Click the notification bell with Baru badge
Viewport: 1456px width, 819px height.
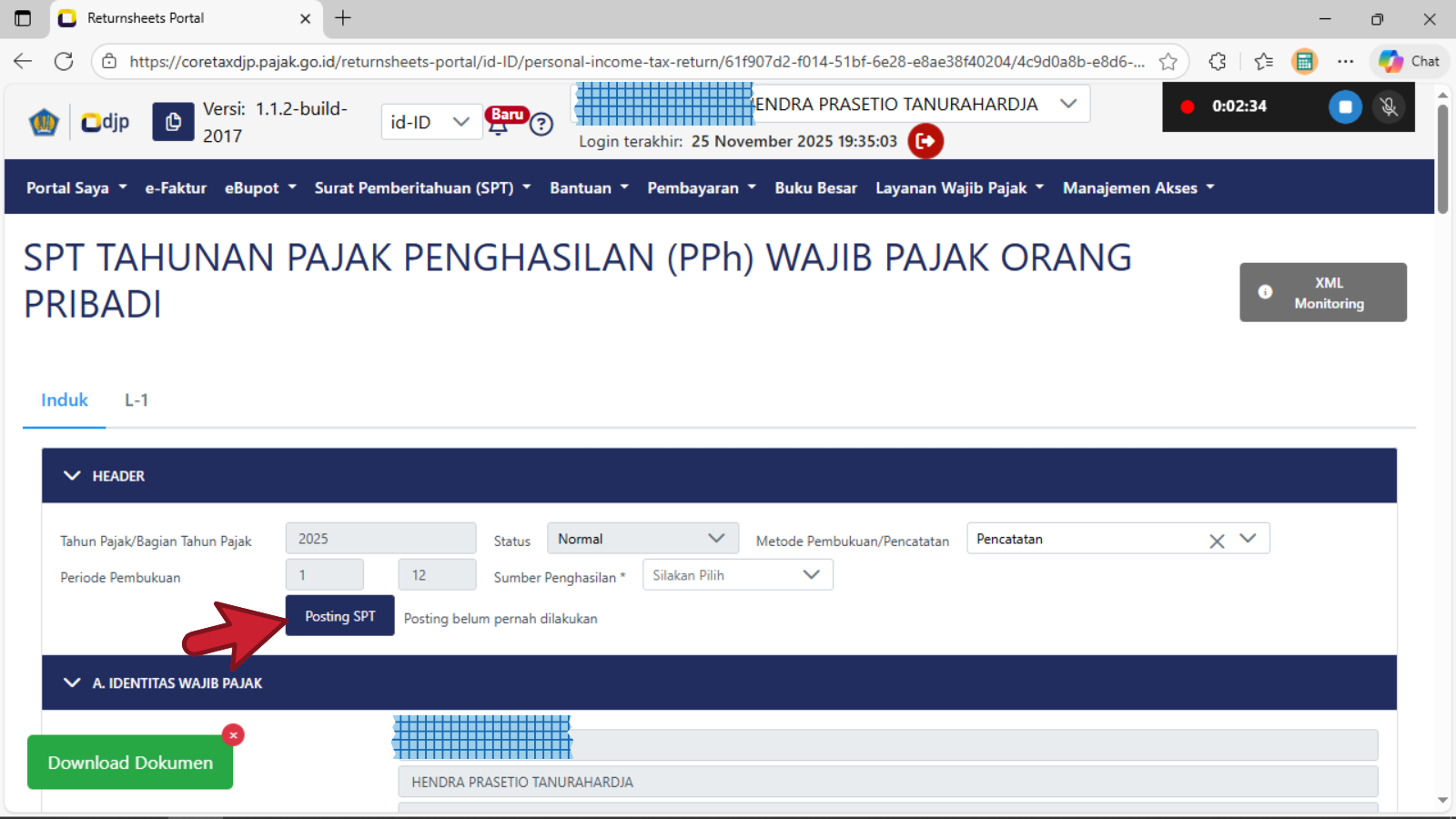click(x=499, y=124)
